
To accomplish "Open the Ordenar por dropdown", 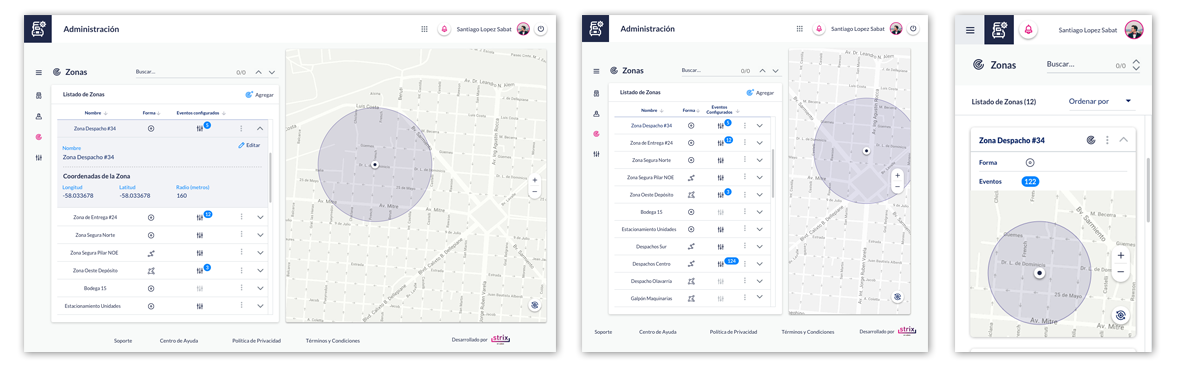I will tap(1101, 101).
